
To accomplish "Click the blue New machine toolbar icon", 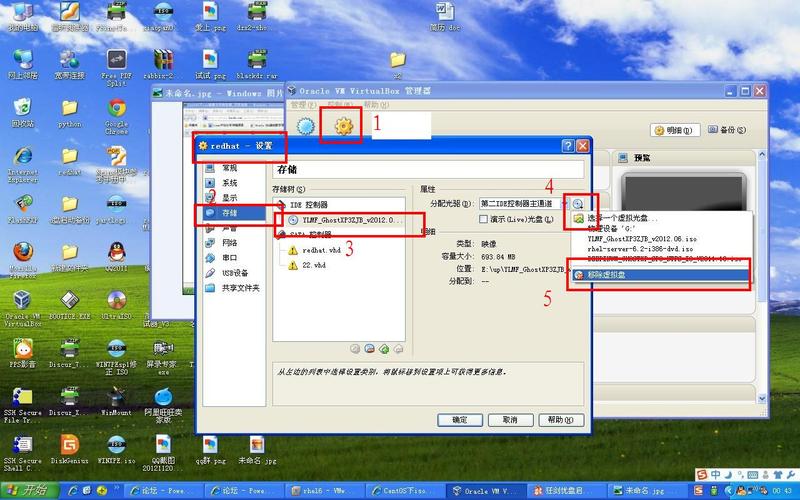I will [x=305, y=126].
